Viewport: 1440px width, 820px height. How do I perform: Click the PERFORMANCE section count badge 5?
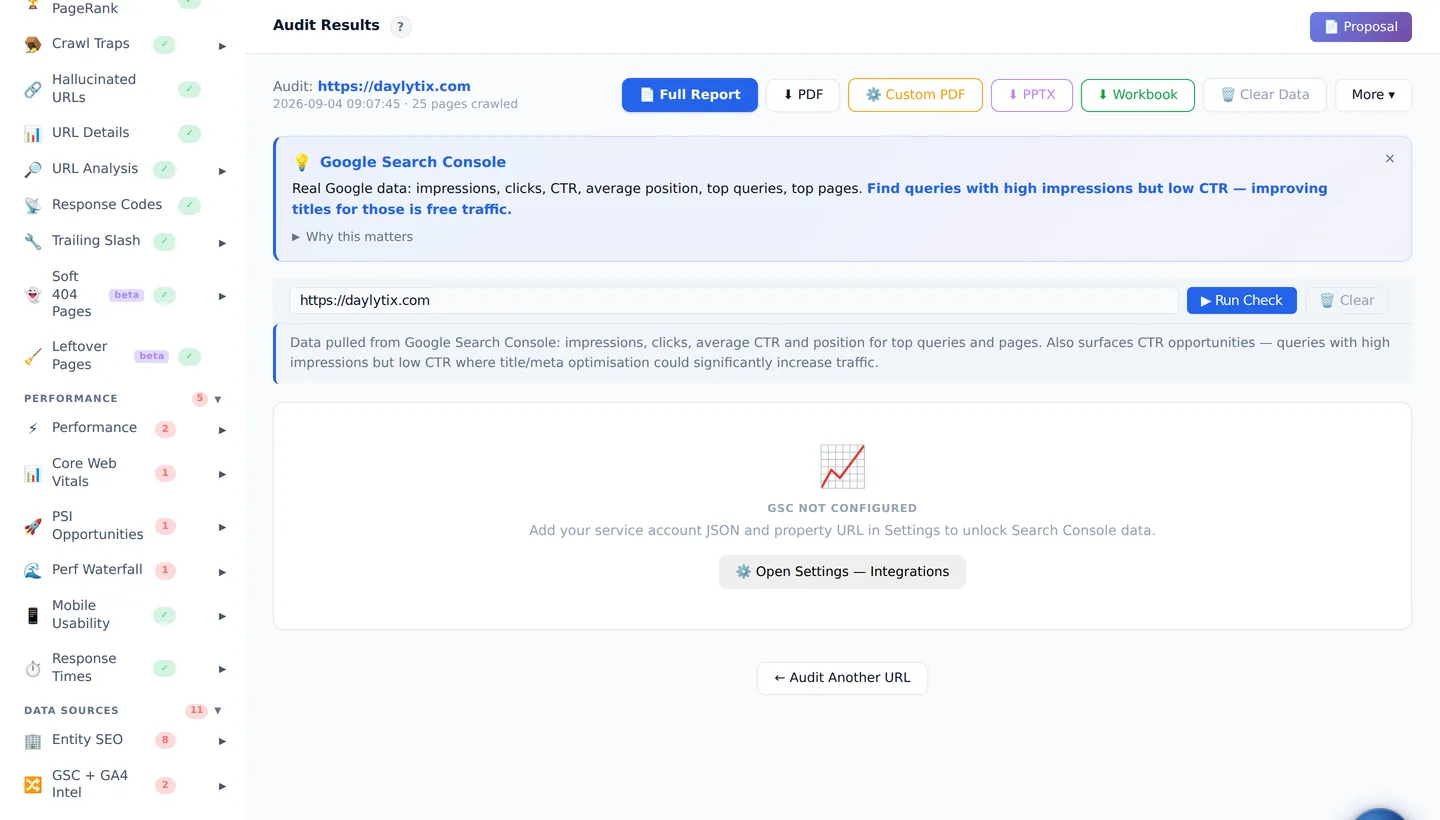point(200,399)
